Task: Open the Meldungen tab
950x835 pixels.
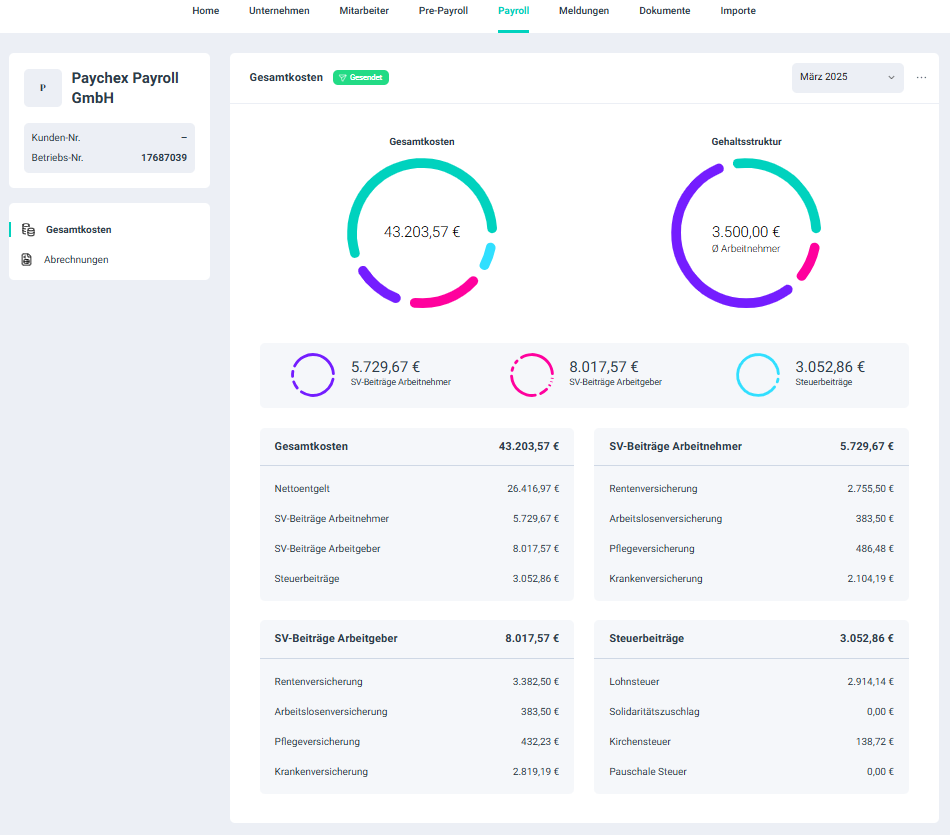Action: 584,11
